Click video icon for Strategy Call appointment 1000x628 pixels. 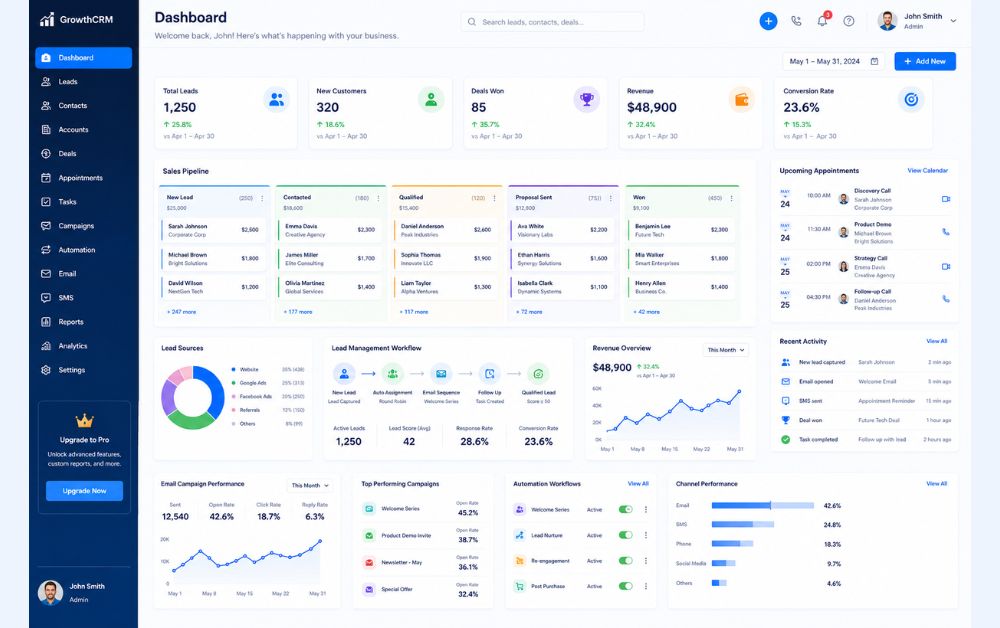click(x=946, y=267)
